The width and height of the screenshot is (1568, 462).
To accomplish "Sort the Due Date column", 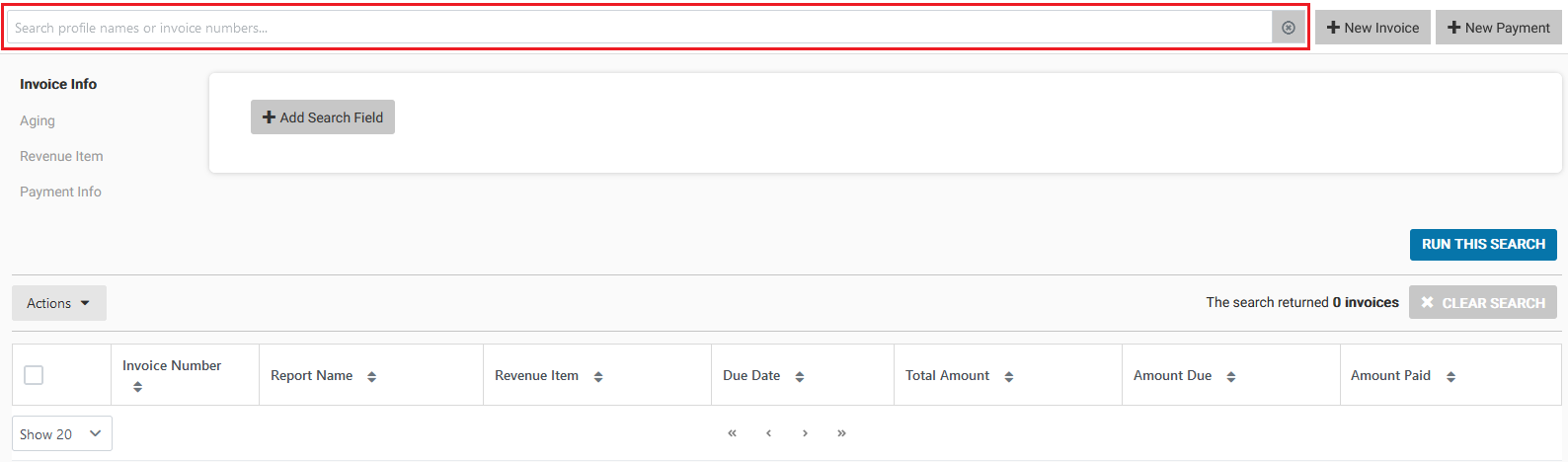I will click(x=799, y=376).
